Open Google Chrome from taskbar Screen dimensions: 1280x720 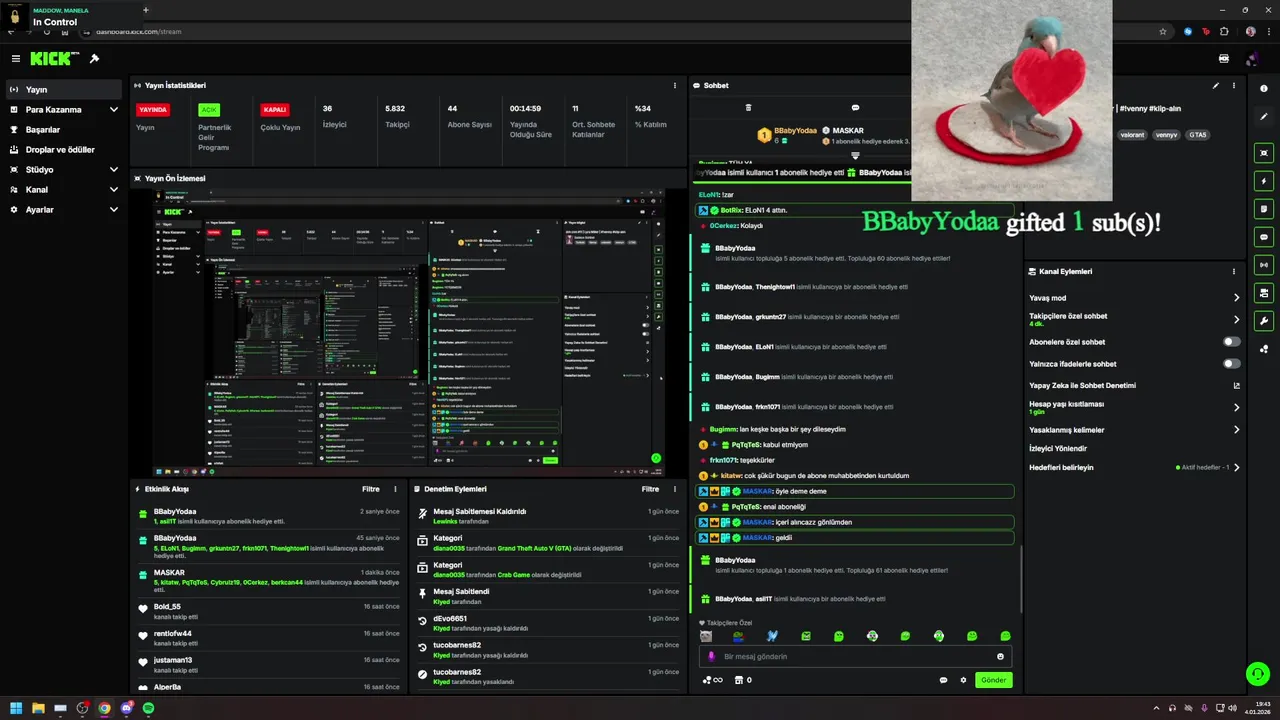(x=104, y=708)
